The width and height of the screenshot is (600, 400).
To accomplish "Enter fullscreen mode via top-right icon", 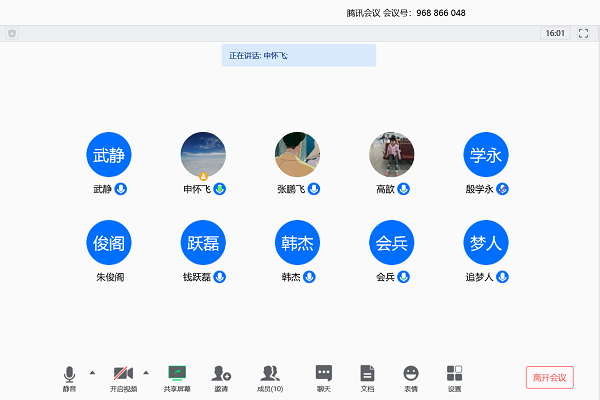I will 583,33.
